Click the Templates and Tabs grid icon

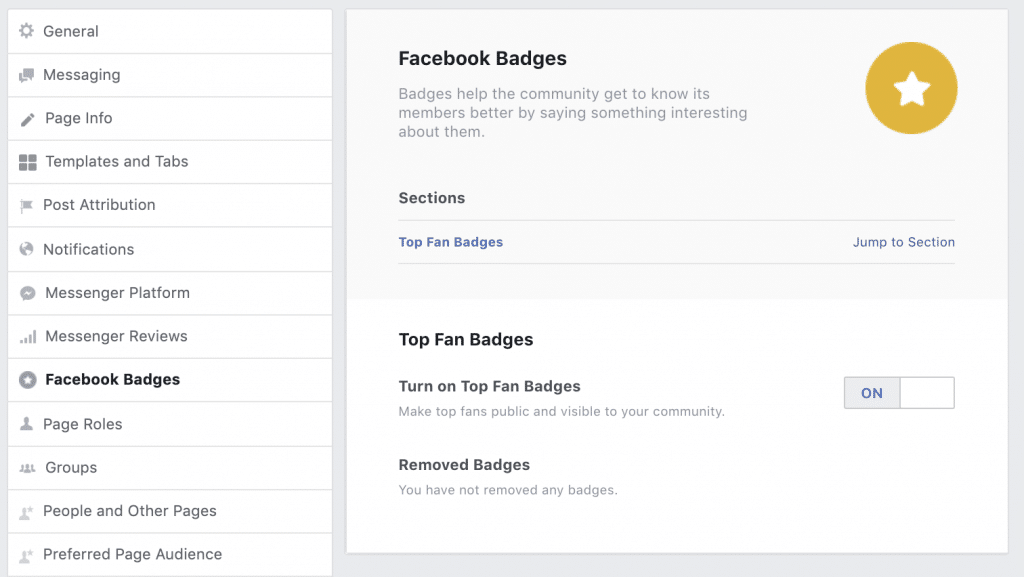[x=27, y=163]
